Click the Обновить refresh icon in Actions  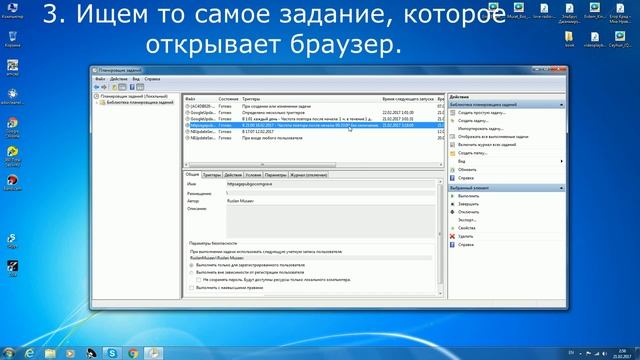coord(452,169)
